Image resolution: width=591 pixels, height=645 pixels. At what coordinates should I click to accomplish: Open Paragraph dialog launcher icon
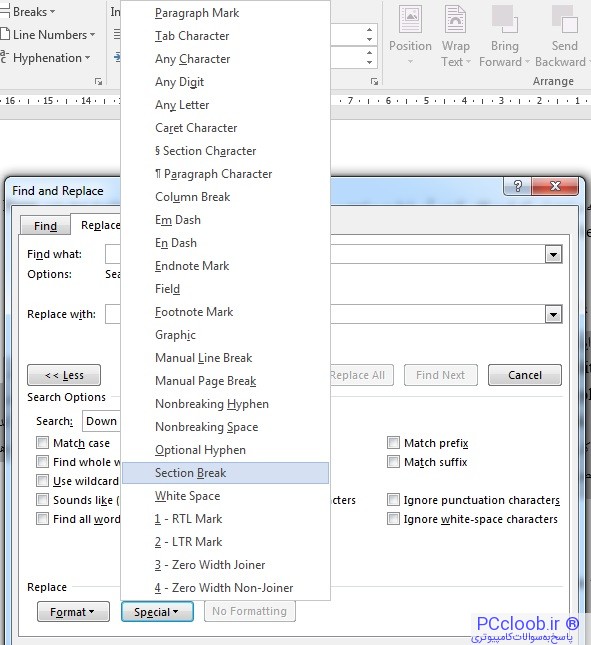(374, 81)
